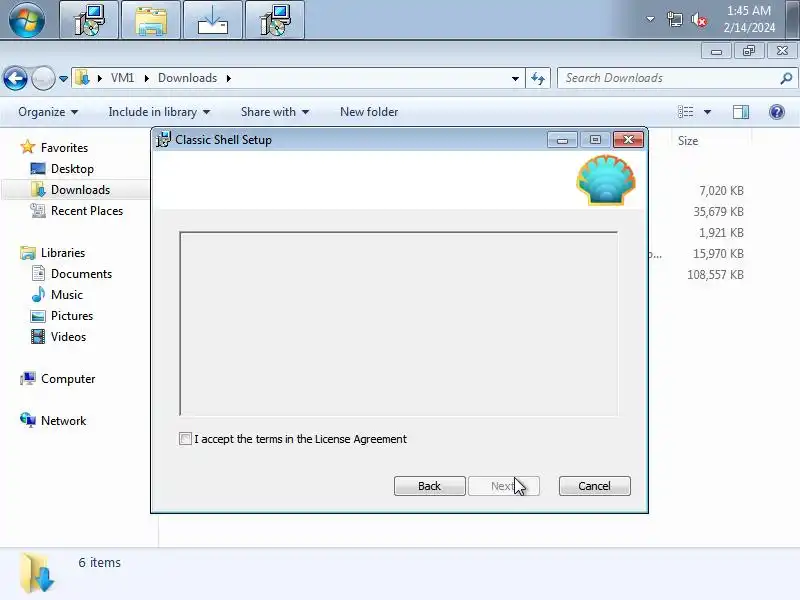800x600 pixels.
Task: Open Windows Explorer taskbar icon
Action: 151,20
